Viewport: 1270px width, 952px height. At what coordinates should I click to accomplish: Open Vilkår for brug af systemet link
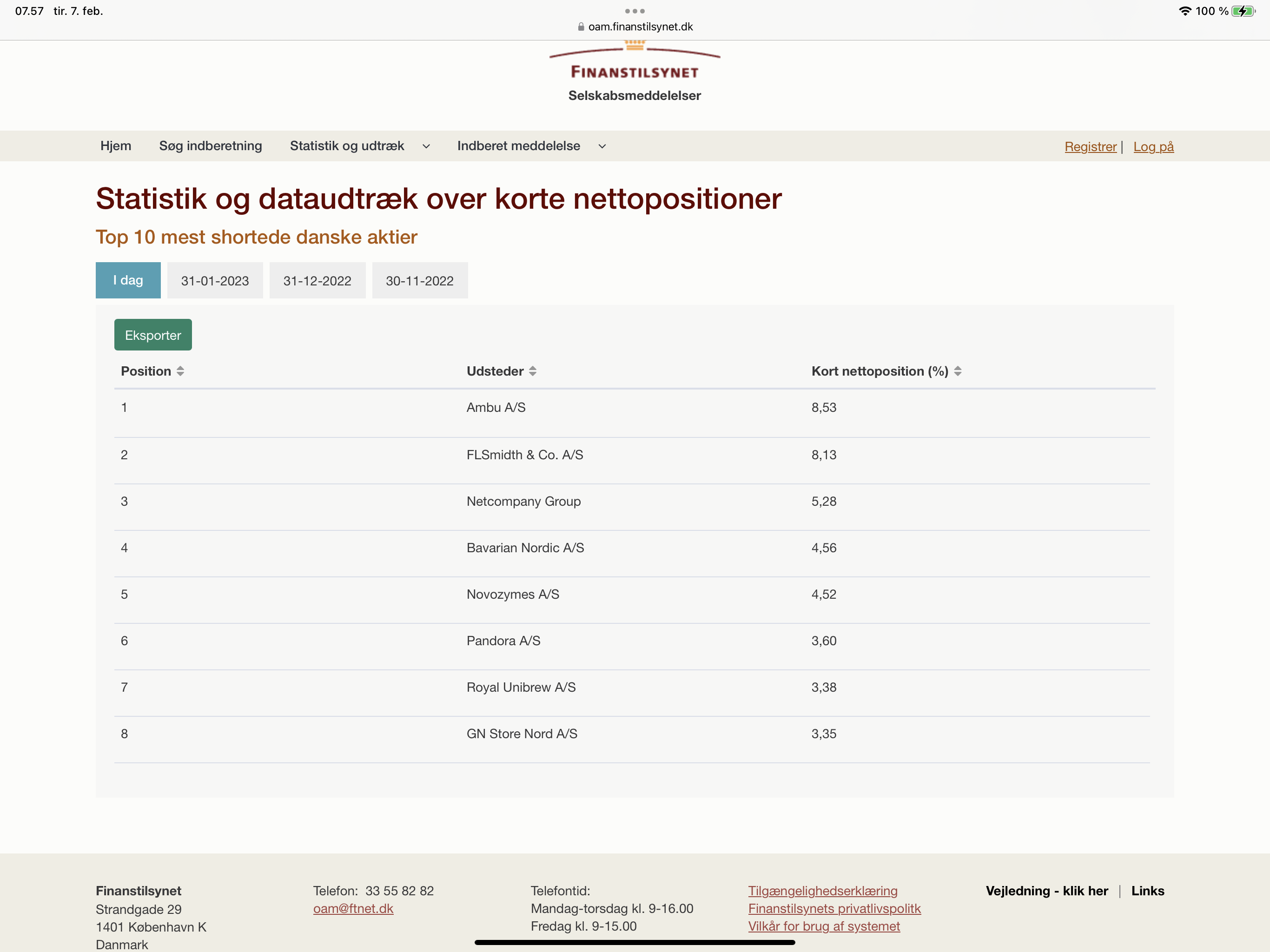(824, 926)
